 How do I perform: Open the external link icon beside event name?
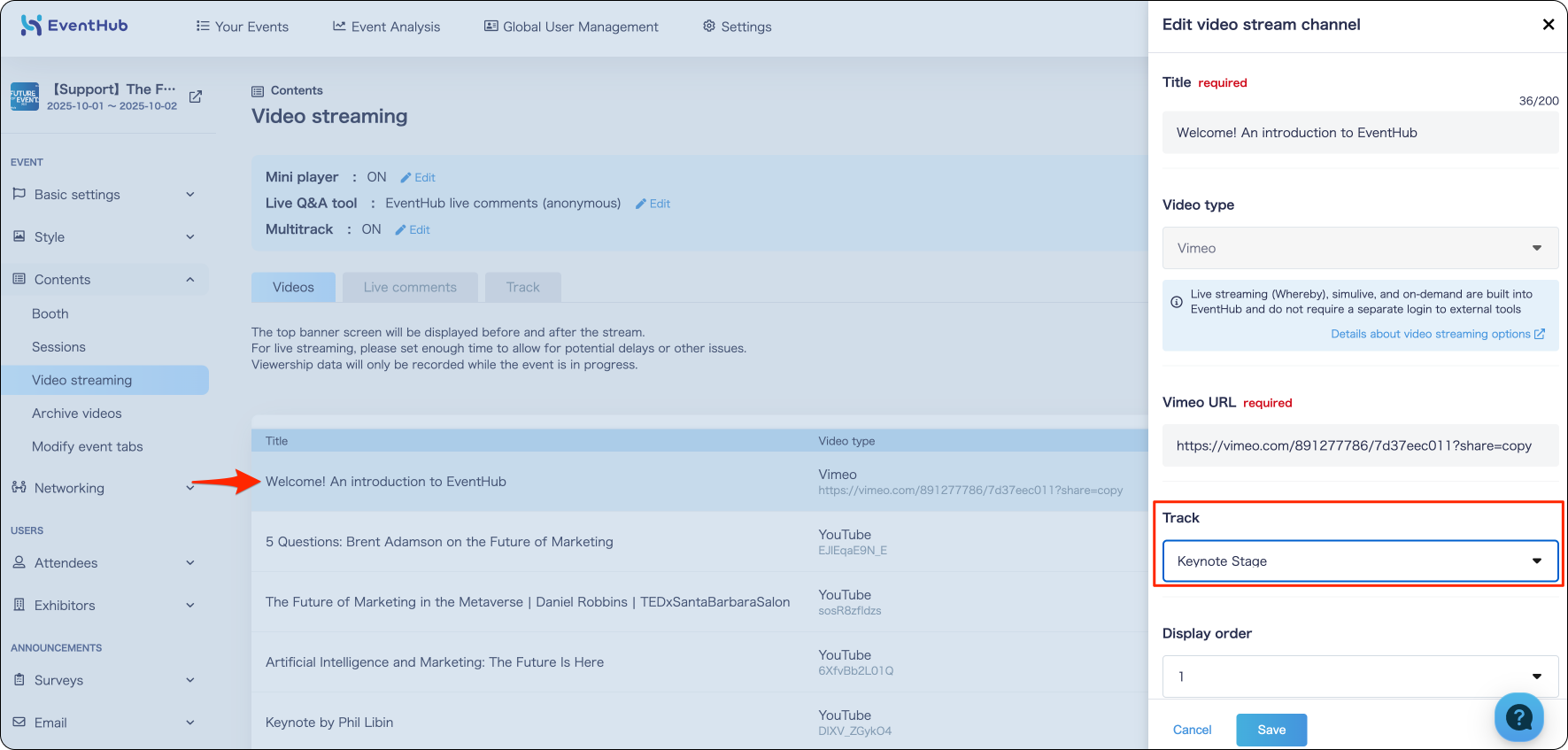[196, 97]
